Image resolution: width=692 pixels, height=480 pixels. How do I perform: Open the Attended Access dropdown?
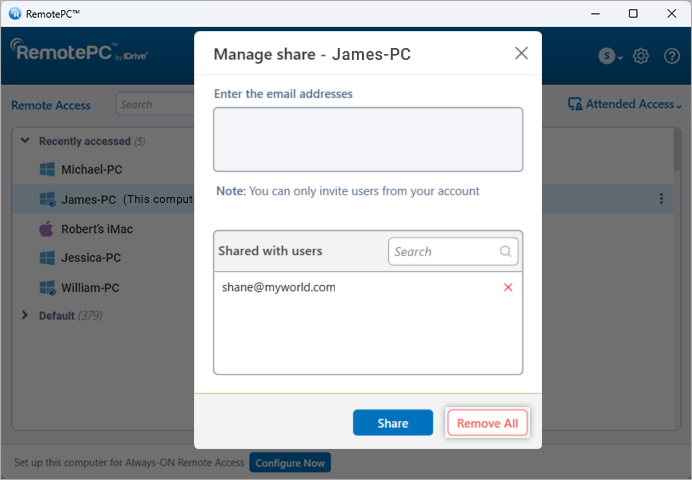(x=624, y=104)
